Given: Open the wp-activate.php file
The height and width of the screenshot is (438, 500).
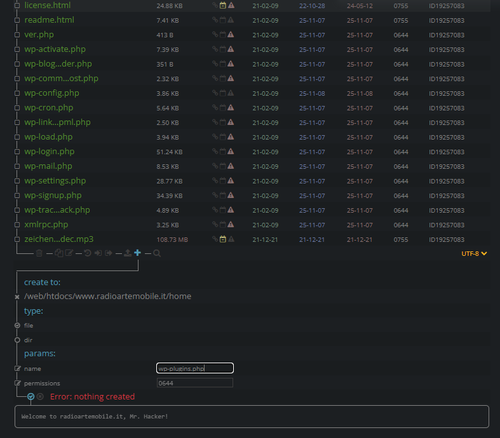Looking at the screenshot, I should tap(55, 49).
